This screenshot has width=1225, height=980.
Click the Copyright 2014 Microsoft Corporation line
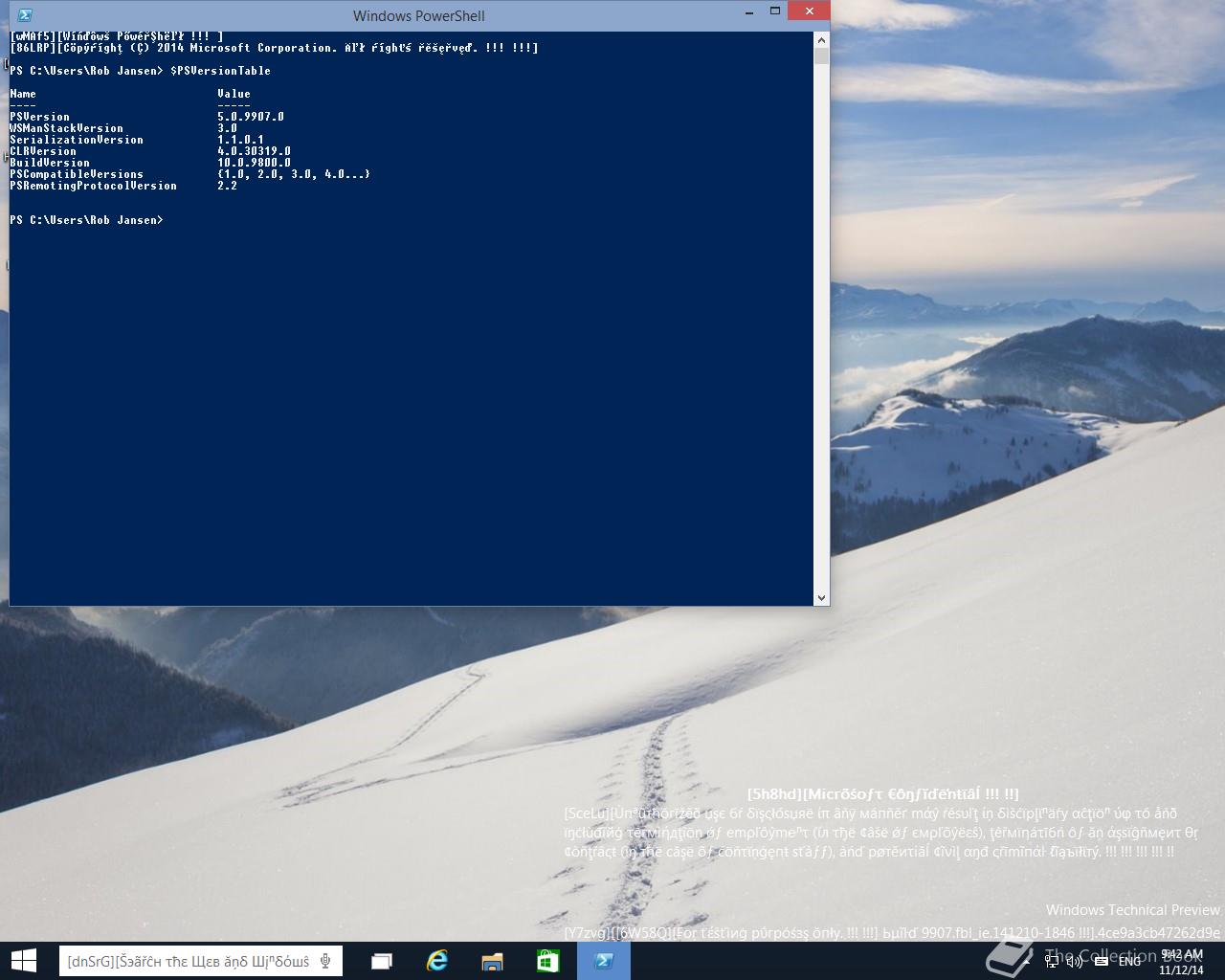point(274,48)
